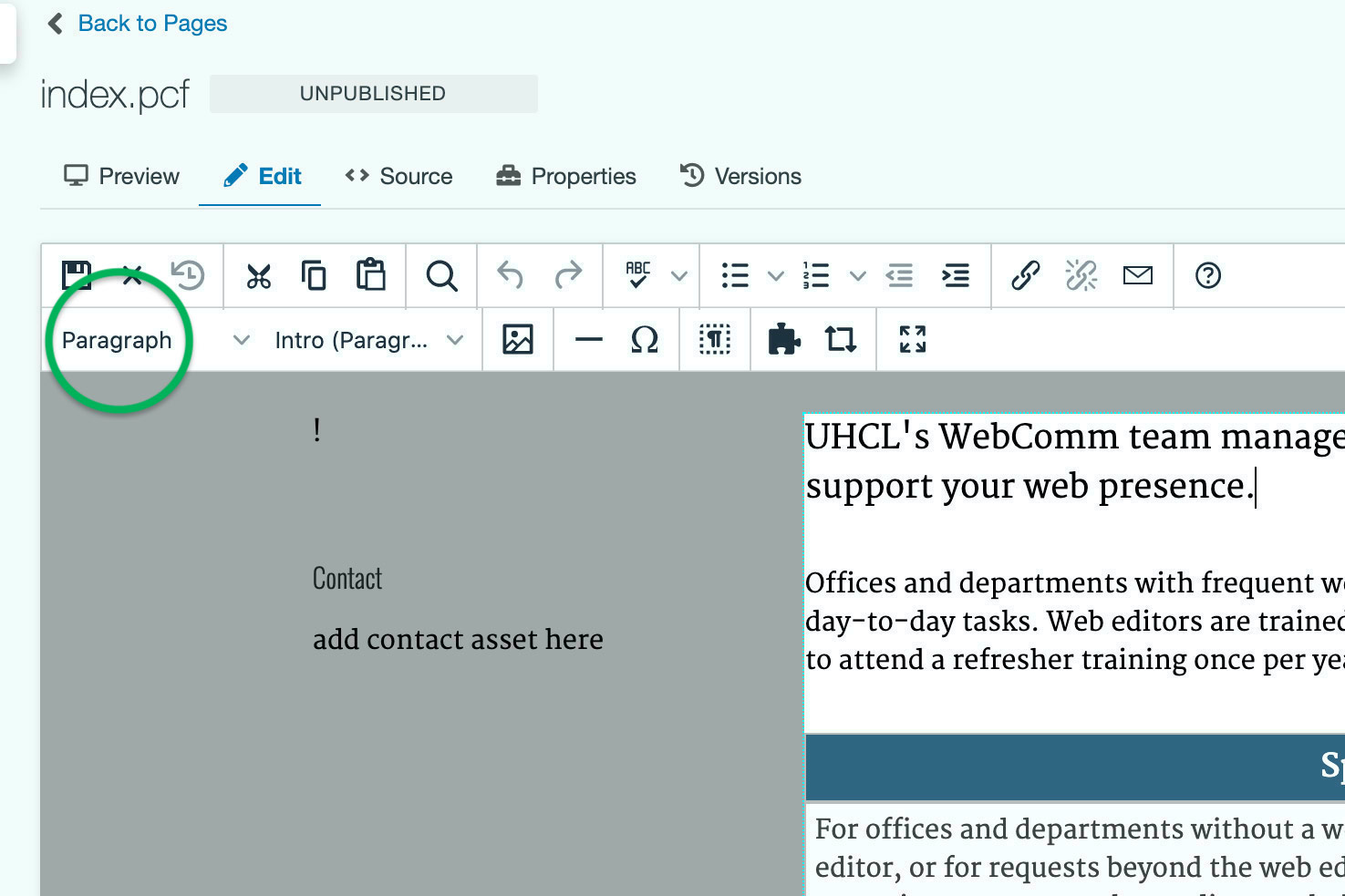This screenshot has height=896, width=1345.
Task: Toggle fullscreen editor mode
Action: 912,340
